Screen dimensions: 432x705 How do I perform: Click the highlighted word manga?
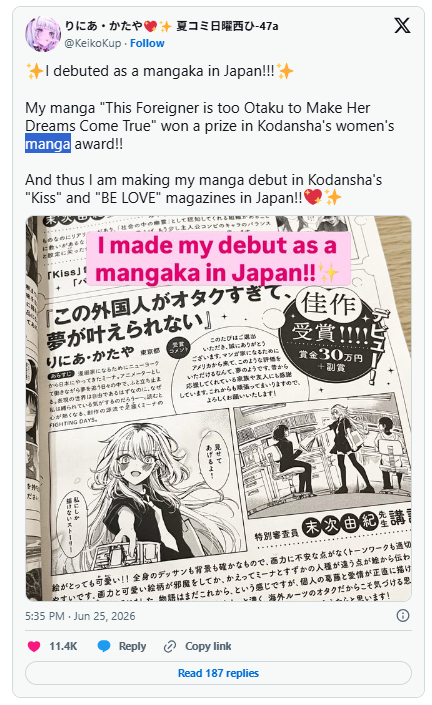click(x=48, y=144)
